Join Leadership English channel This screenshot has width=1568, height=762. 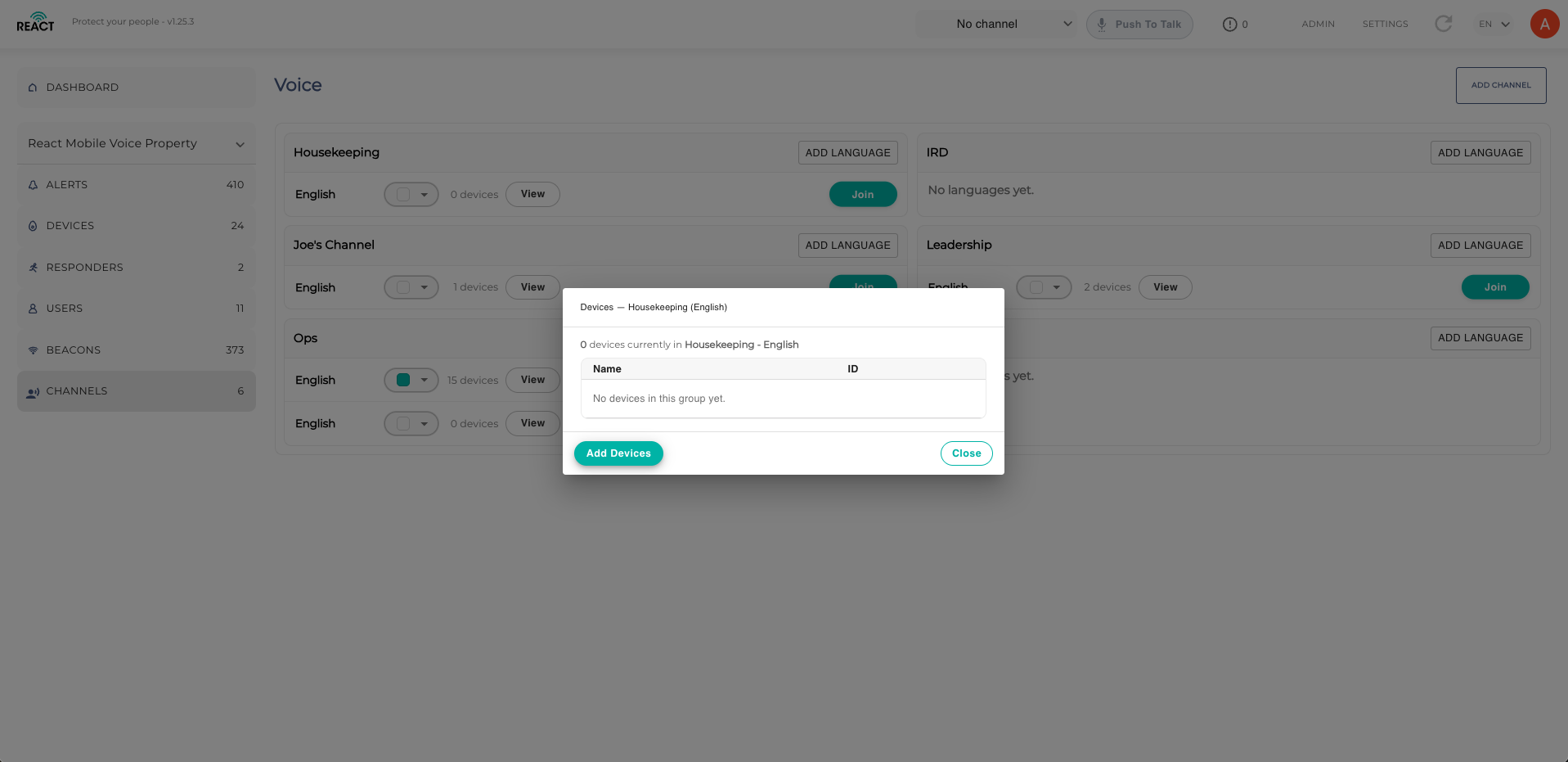[1495, 287]
